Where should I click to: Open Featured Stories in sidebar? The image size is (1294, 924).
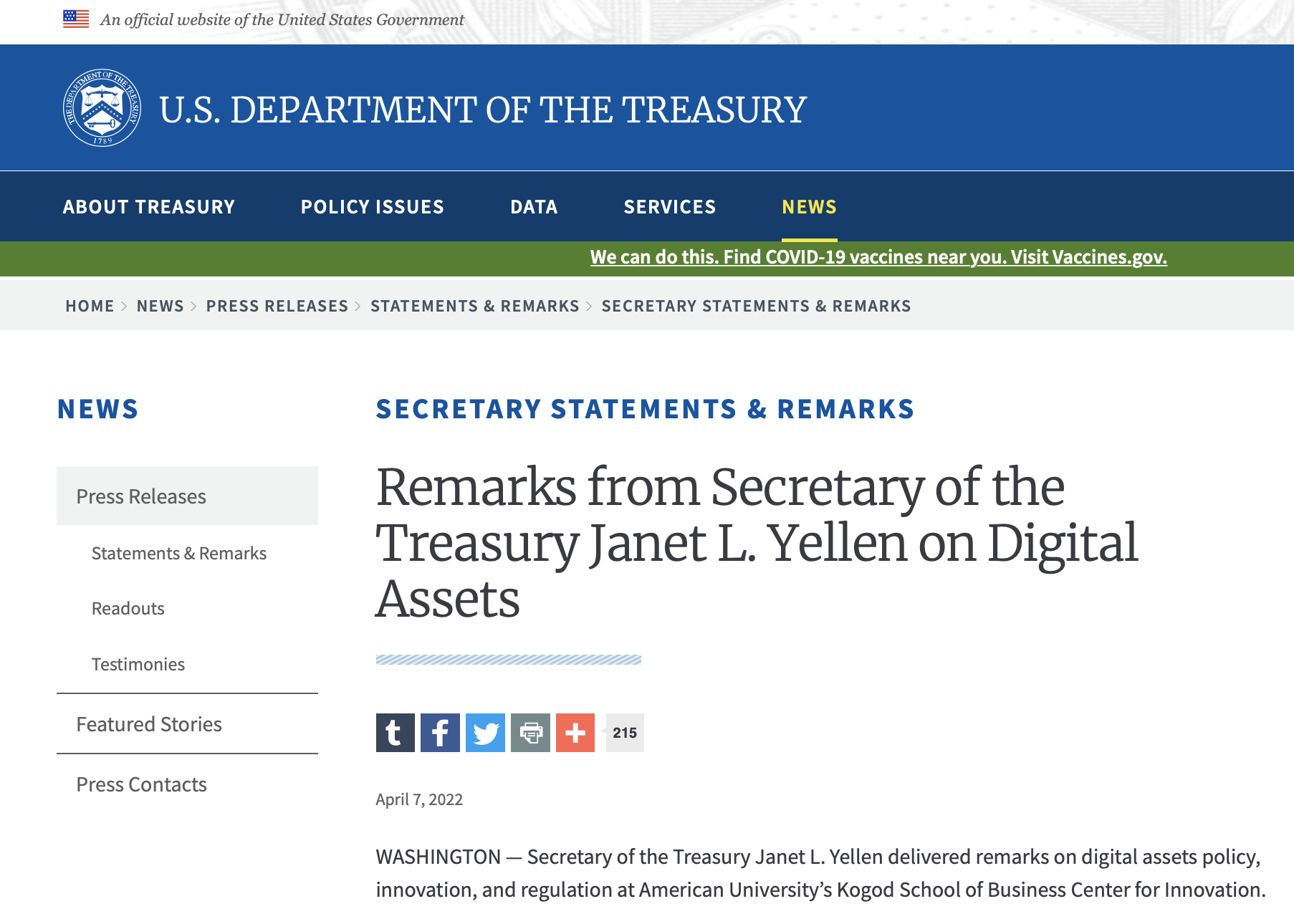[x=149, y=724]
